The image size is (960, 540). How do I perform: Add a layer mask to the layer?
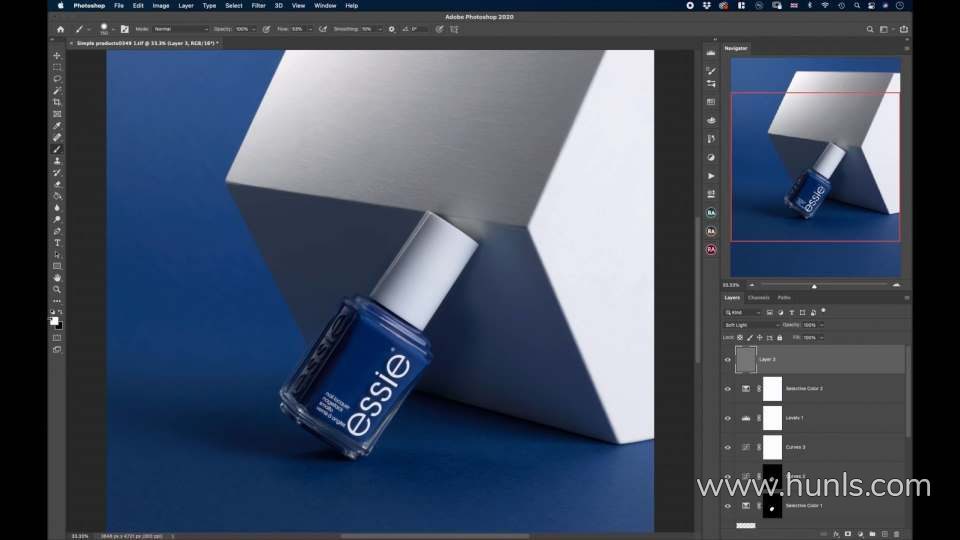pyautogui.click(x=848, y=534)
